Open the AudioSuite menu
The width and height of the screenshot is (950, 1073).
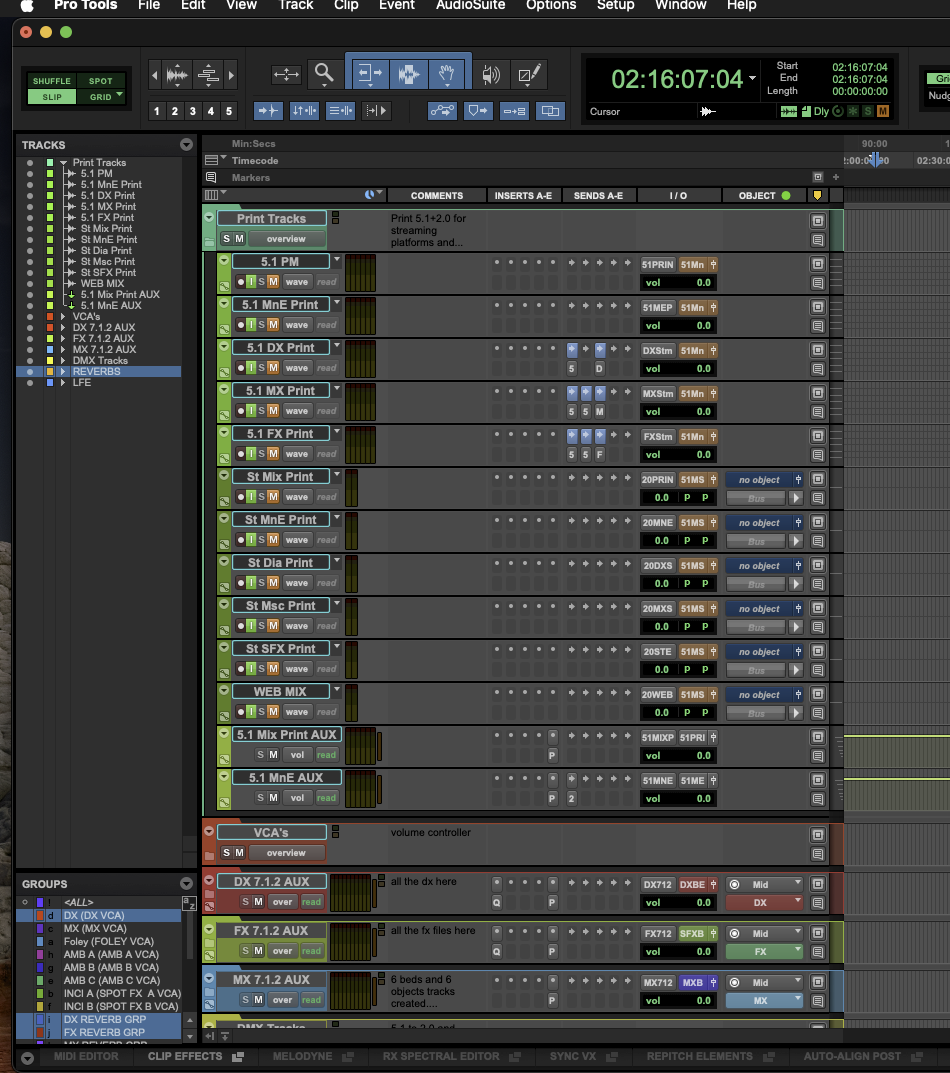pos(470,5)
